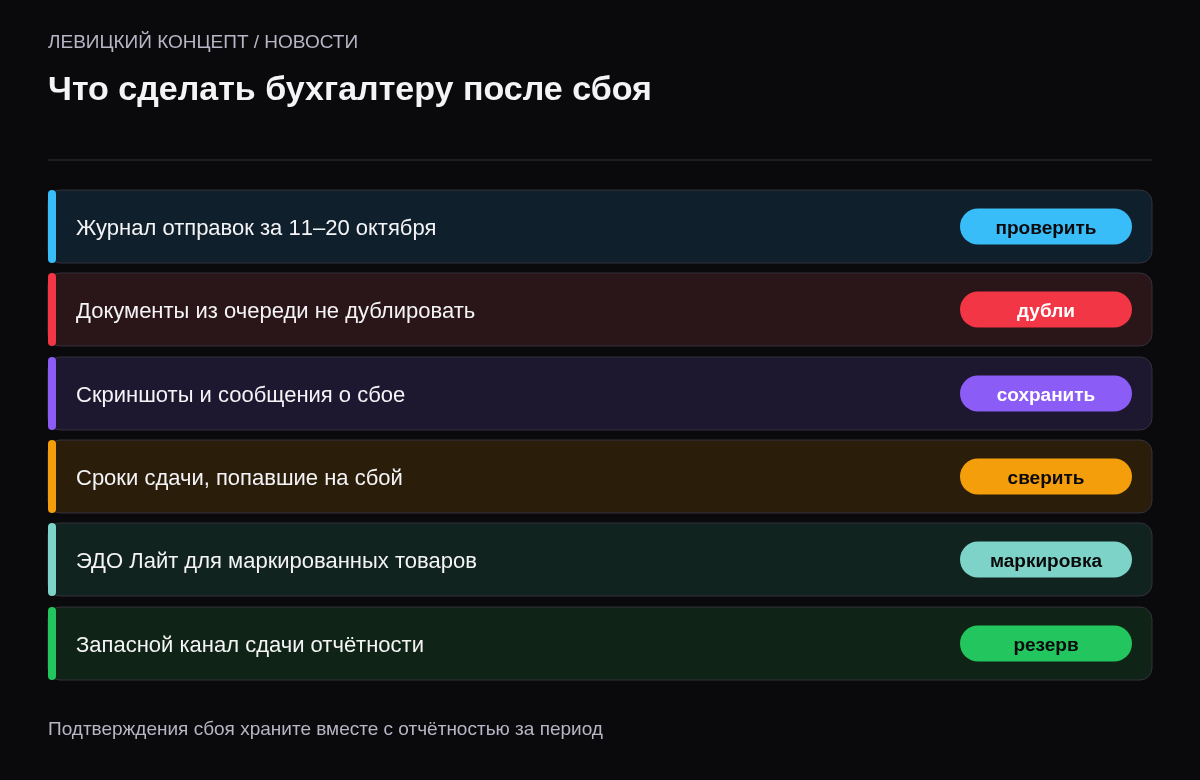Click the «ЛЕВИЦКИЙ КОНЦЕПТ / НОВОСТИ» breadcrumb
This screenshot has height=780, width=1200.
click(203, 42)
